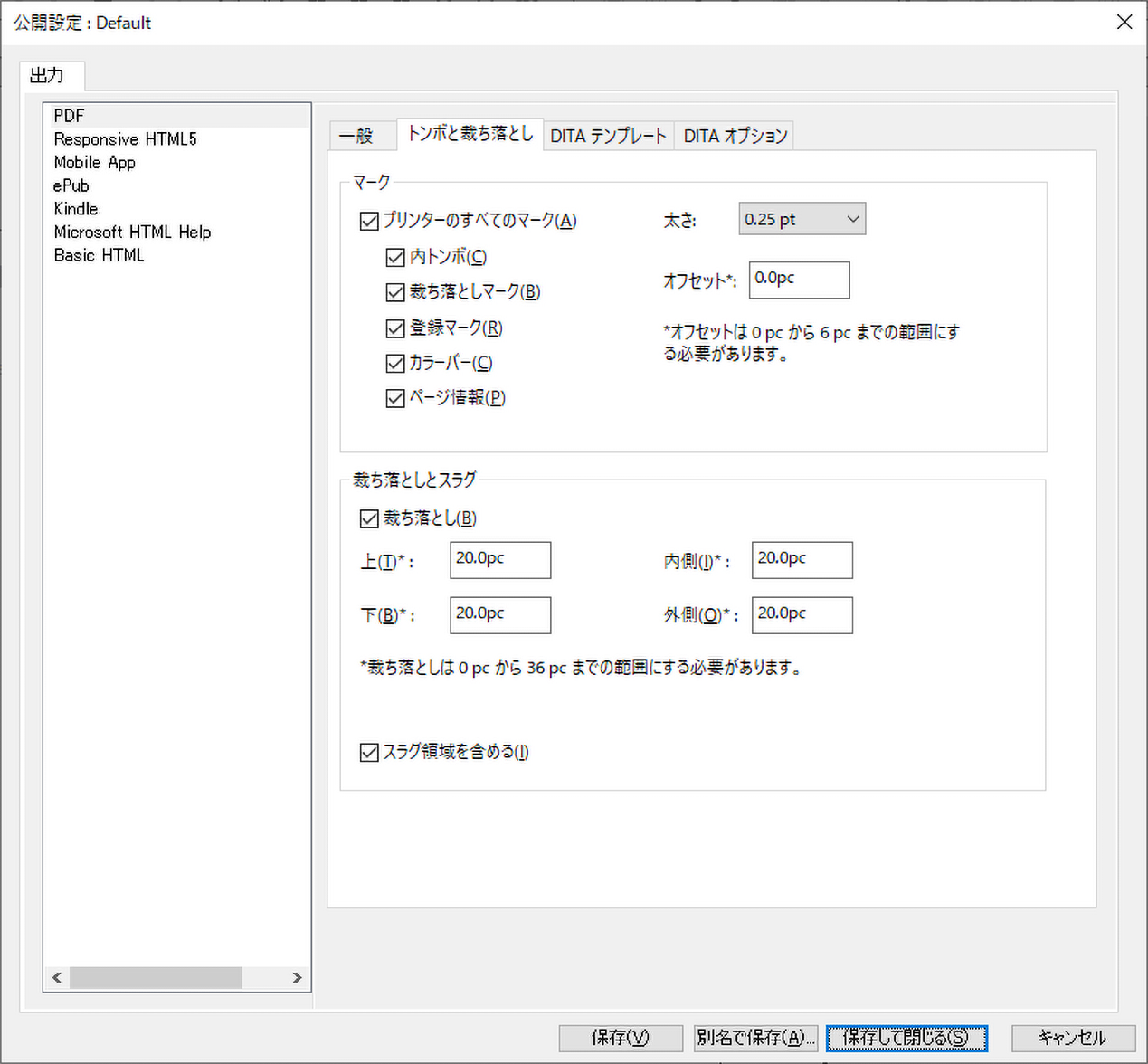Toggle カラーバー checkbox

tap(395, 364)
